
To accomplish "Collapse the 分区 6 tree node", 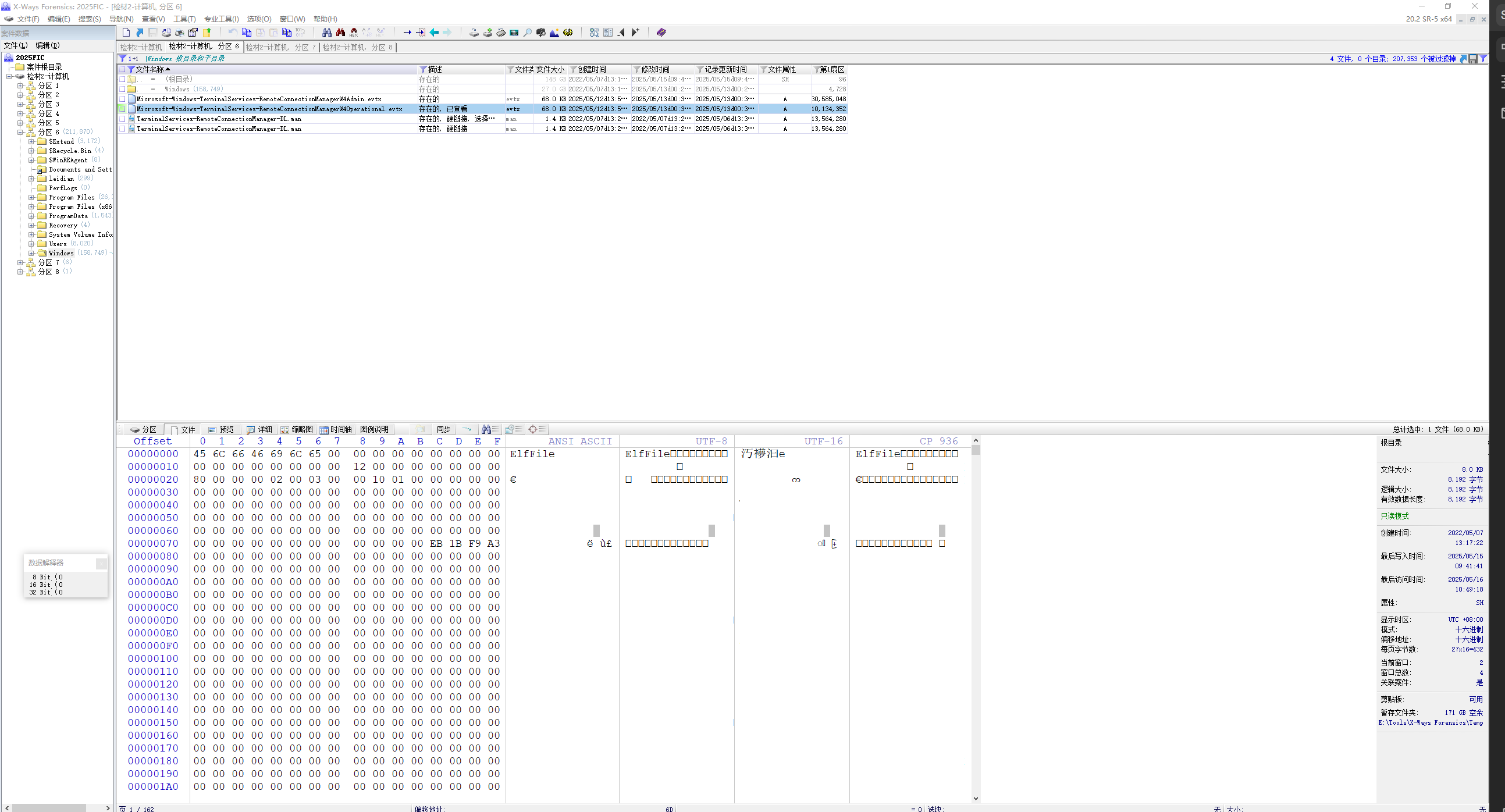I will tap(20, 133).
